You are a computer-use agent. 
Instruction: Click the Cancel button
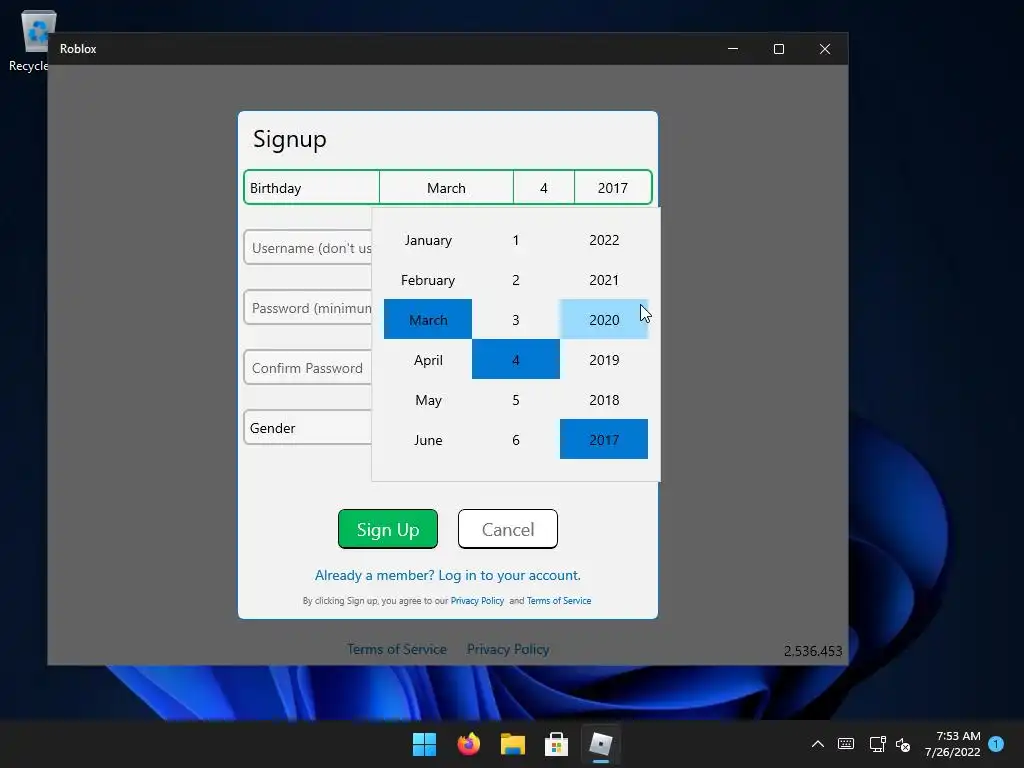click(508, 529)
